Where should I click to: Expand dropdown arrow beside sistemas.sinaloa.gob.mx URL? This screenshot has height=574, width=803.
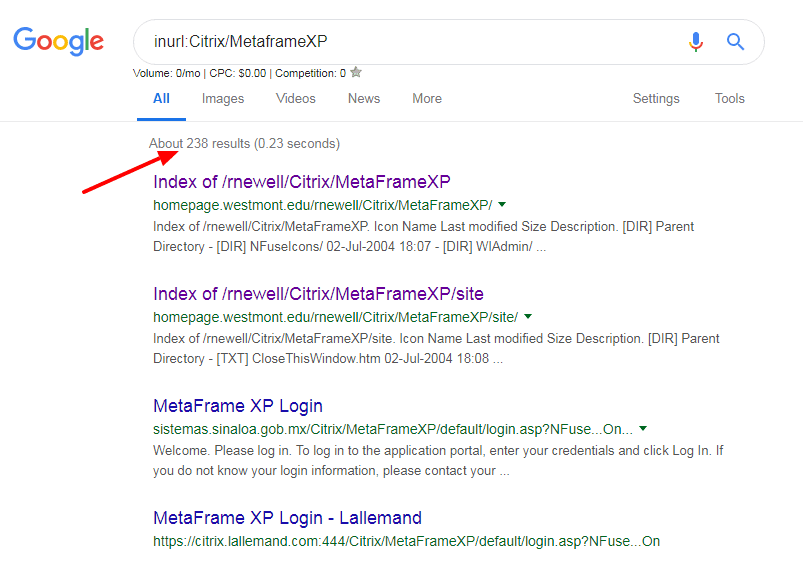click(x=643, y=429)
